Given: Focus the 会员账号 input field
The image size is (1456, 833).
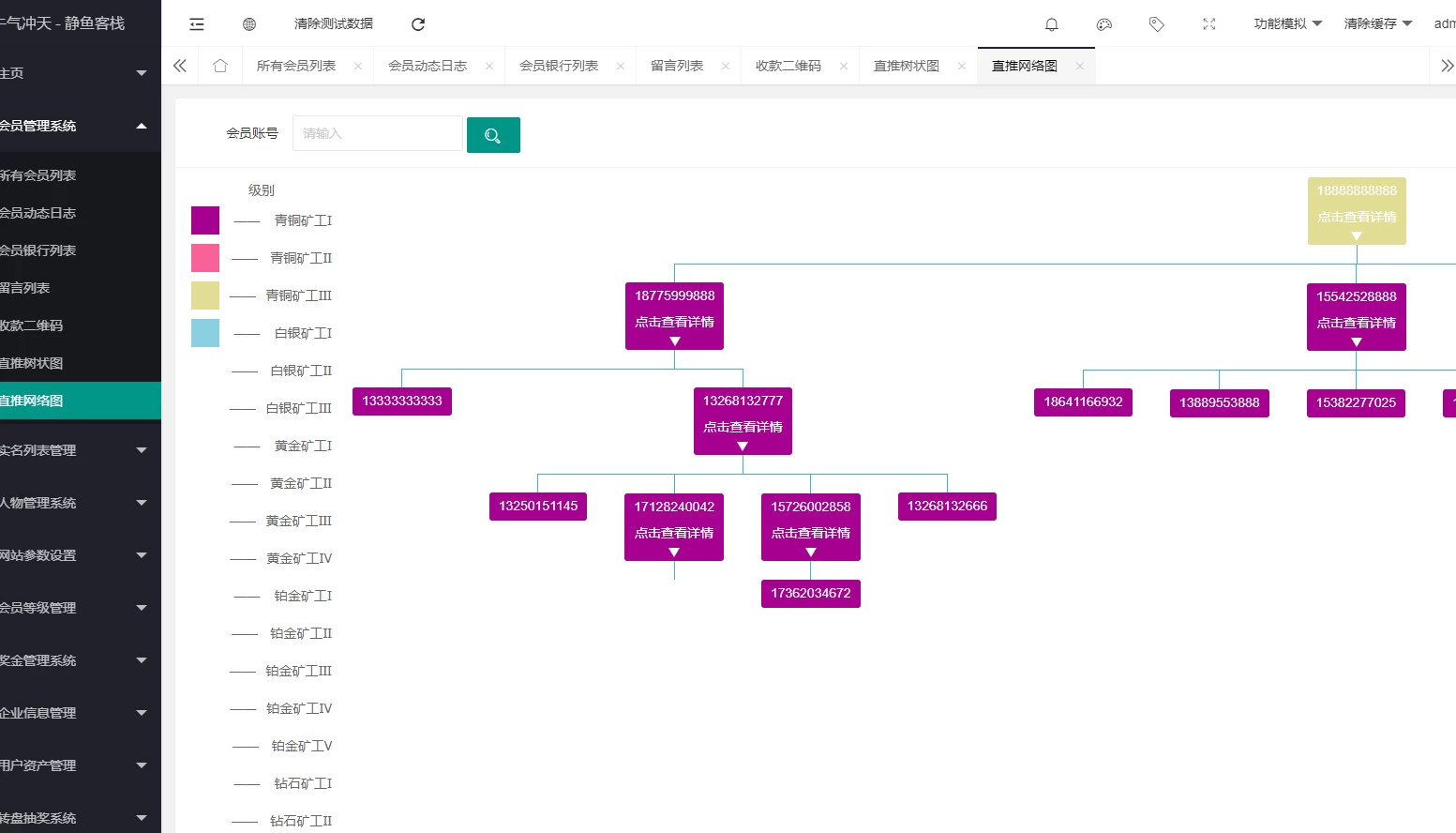Looking at the screenshot, I should point(377,134).
